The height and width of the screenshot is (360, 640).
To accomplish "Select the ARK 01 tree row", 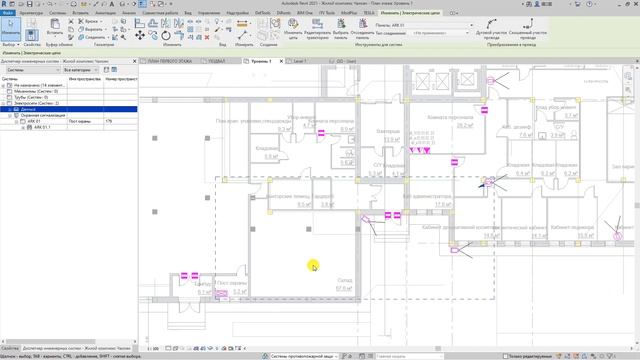I will click(x=69, y=121).
